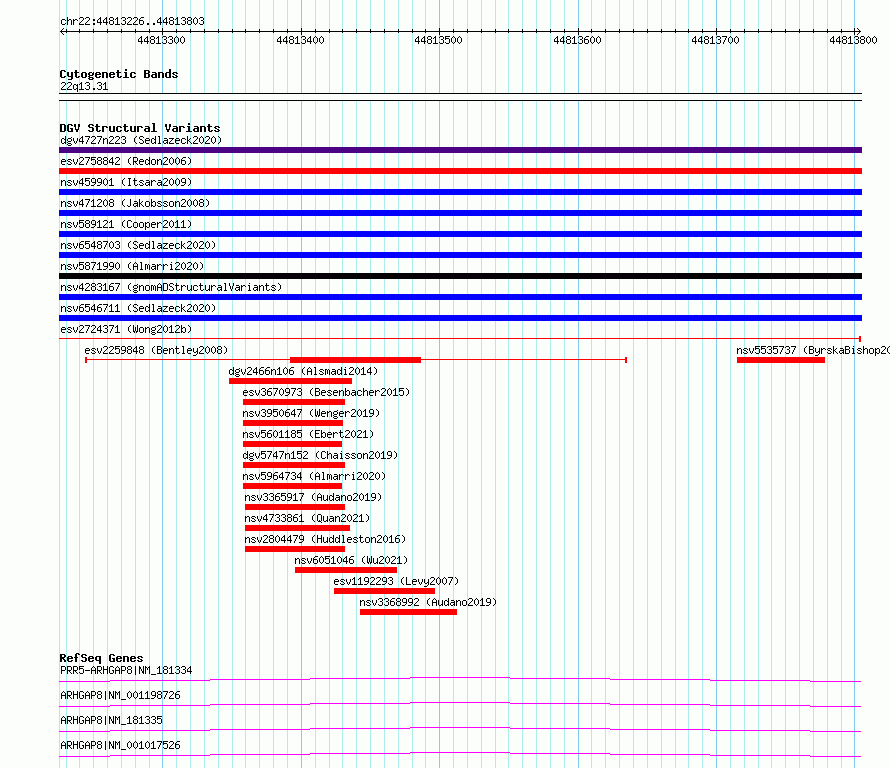Viewport: 890px width, 768px height.
Task: Open PRR5-ARHGAP8|NM_181334 gene entry
Action: [126, 670]
